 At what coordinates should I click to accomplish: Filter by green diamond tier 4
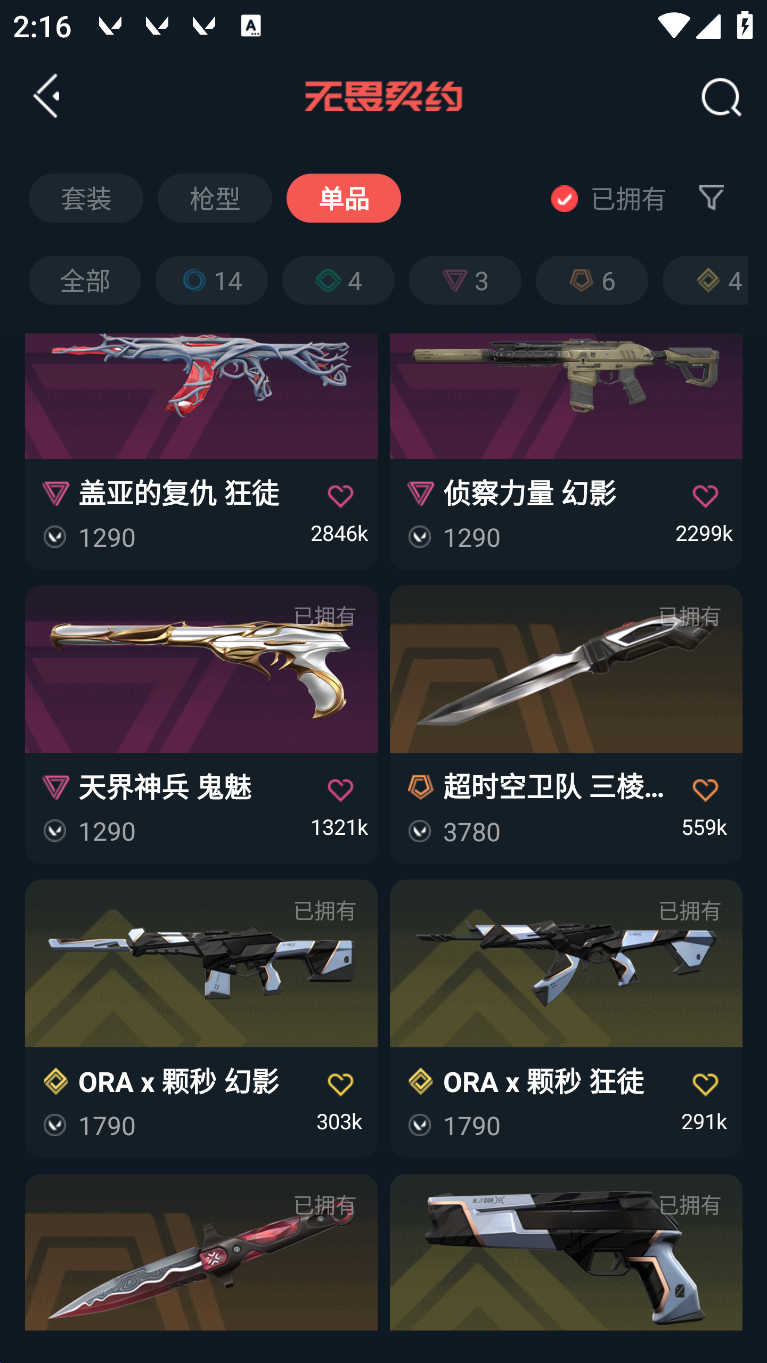click(x=338, y=280)
